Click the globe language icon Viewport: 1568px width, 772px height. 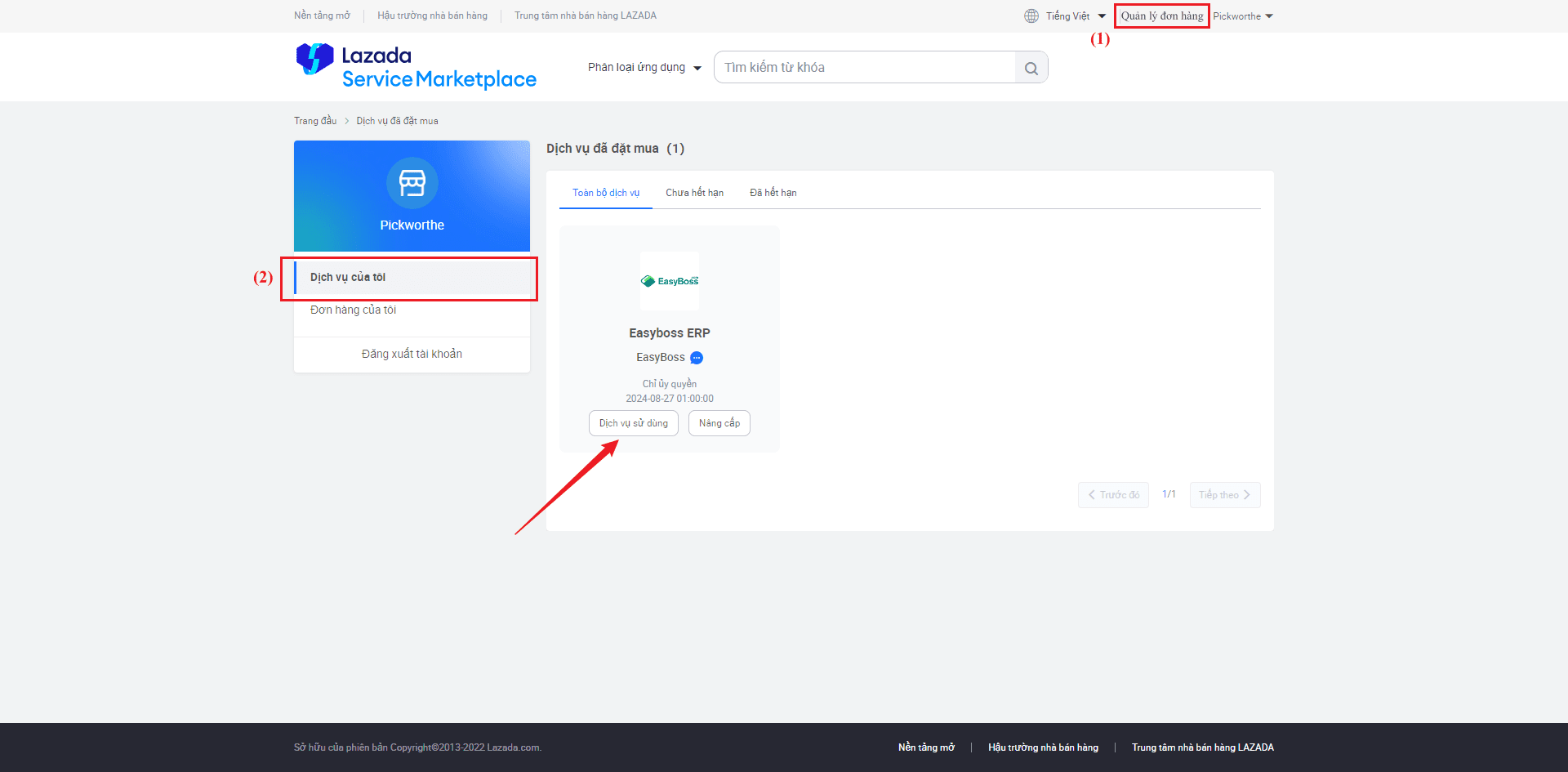1031,16
